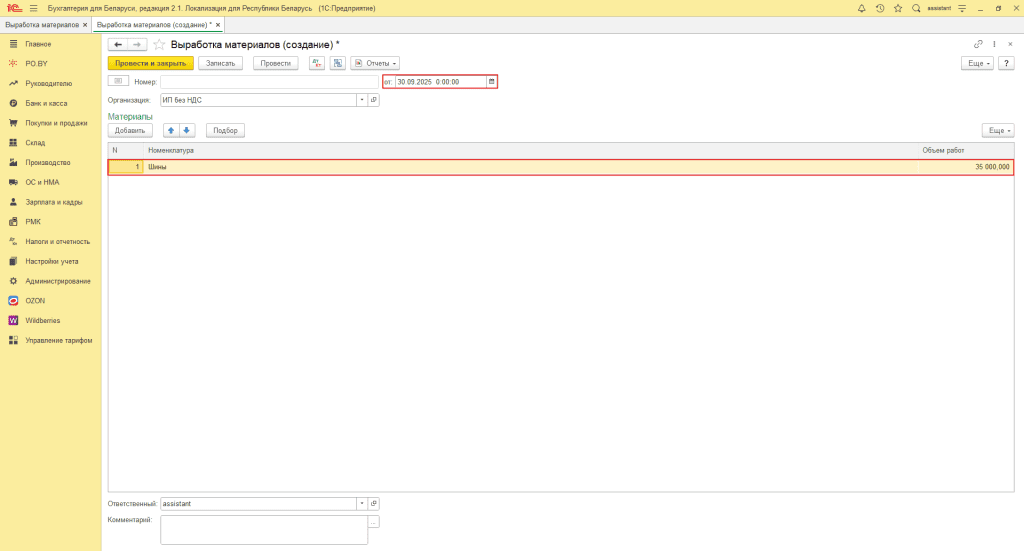Open the Ответственный record with open icon

[x=374, y=503]
